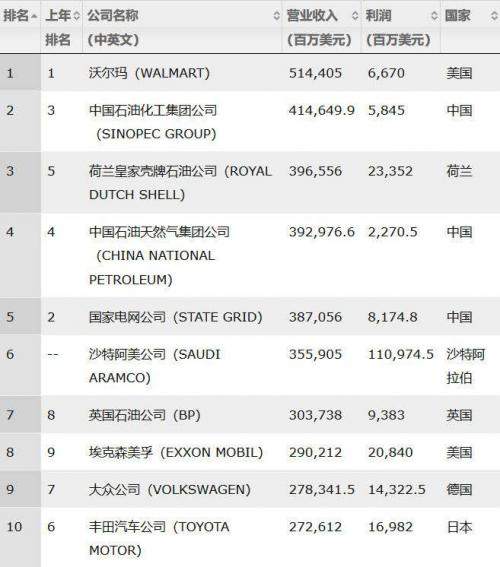Click sort arrows beside 上年排名 header
Viewport: 500px width, 567px height.
point(76,16)
